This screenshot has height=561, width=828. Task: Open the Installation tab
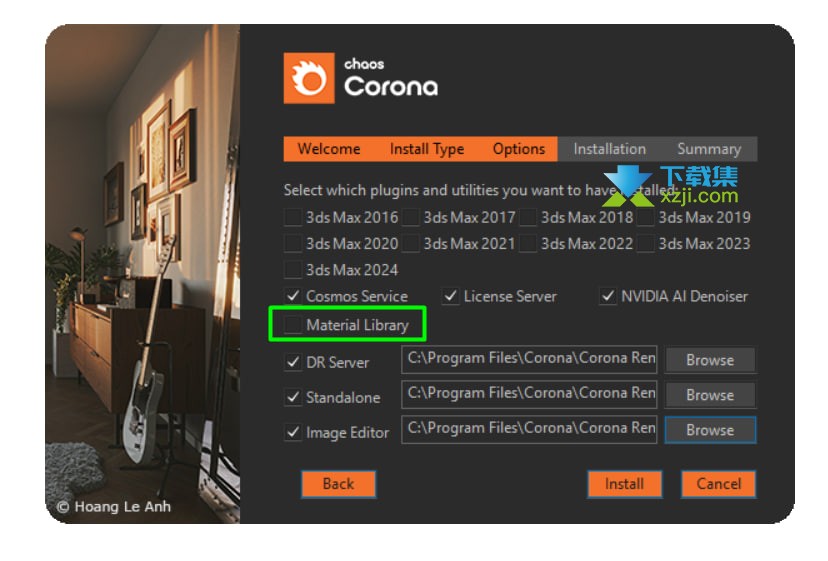(x=609, y=149)
